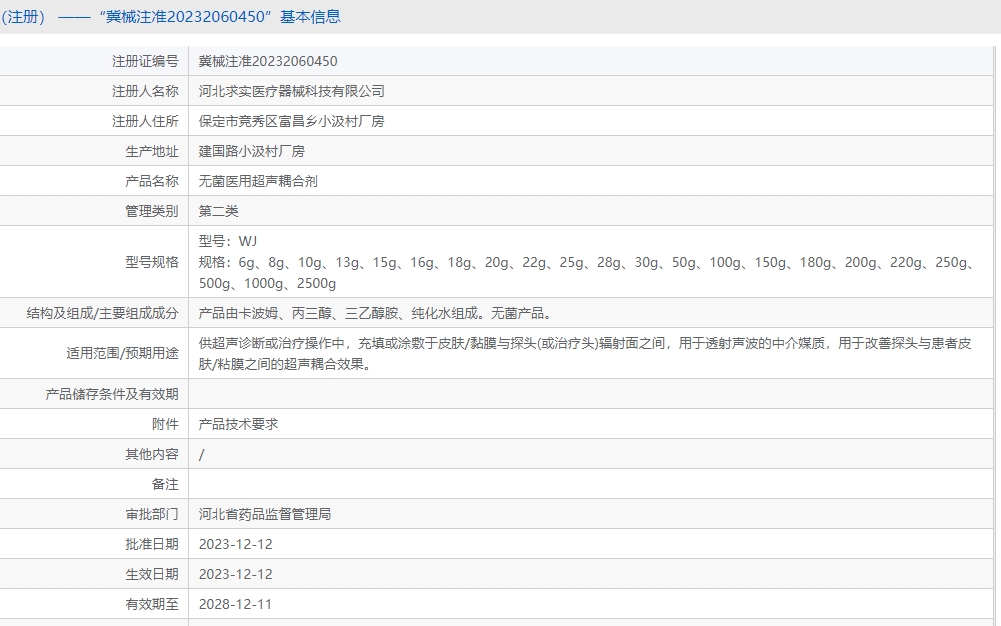Open the 产品技术要求 attachment entry
Screen dimensions: 1001x626
(x=238, y=424)
